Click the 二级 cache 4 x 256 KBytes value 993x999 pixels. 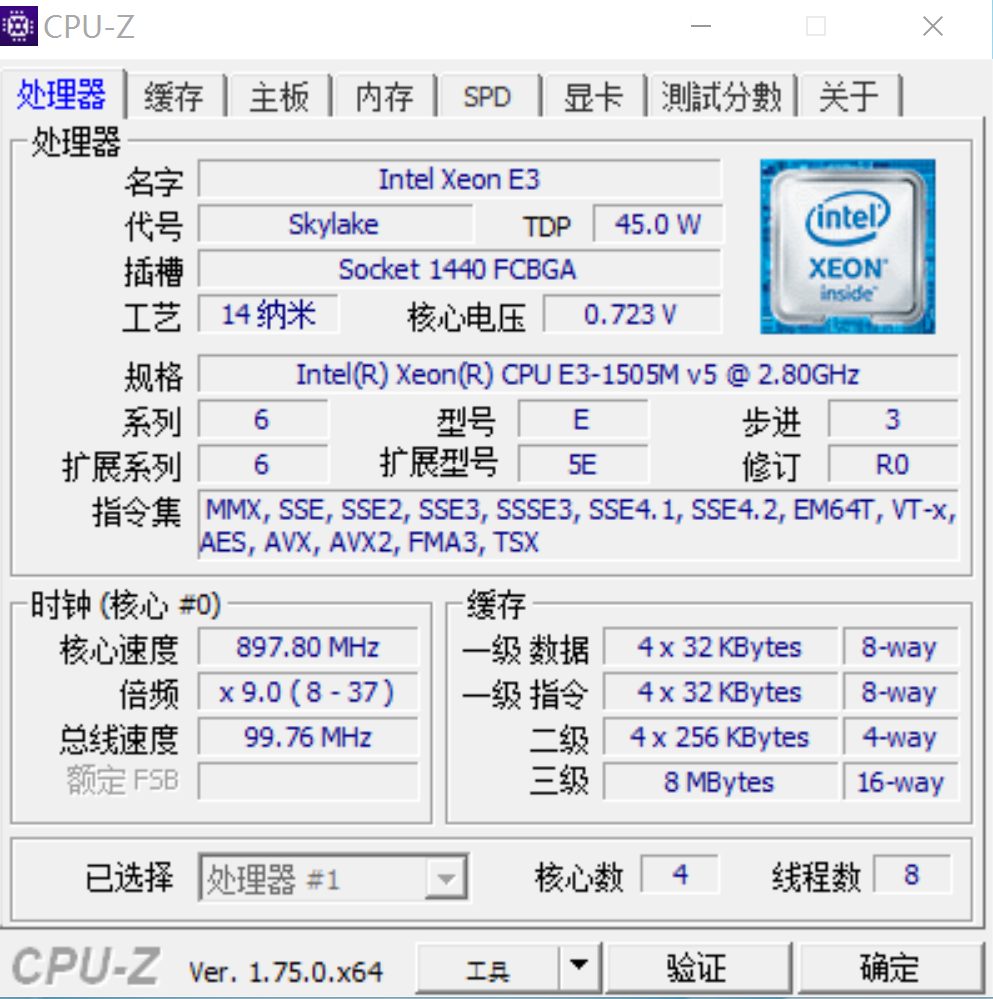[720, 737]
